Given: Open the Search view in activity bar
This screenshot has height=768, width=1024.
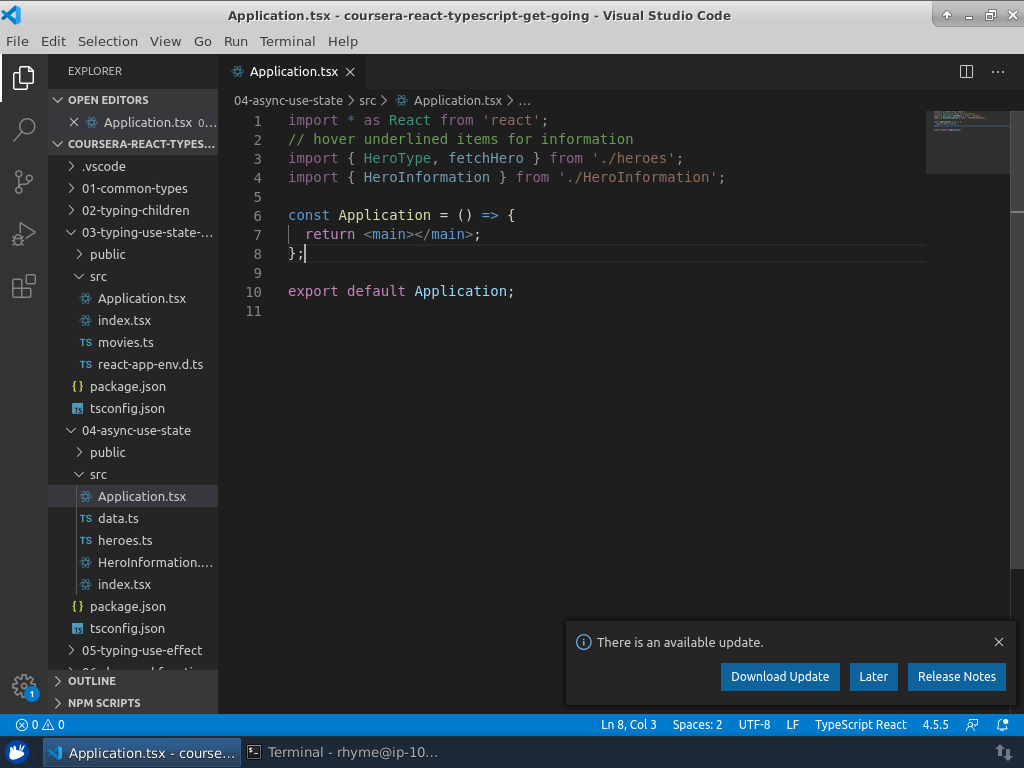Looking at the screenshot, I should click(24, 129).
